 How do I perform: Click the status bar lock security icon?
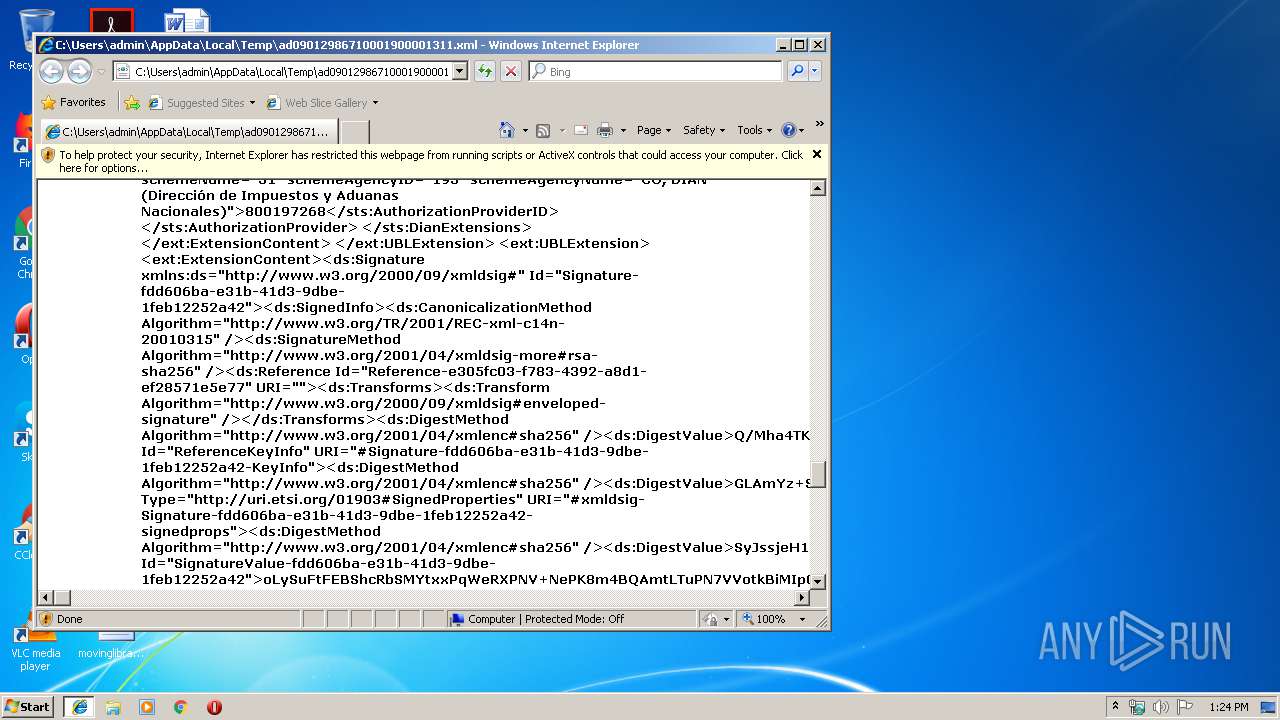[x=710, y=619]
